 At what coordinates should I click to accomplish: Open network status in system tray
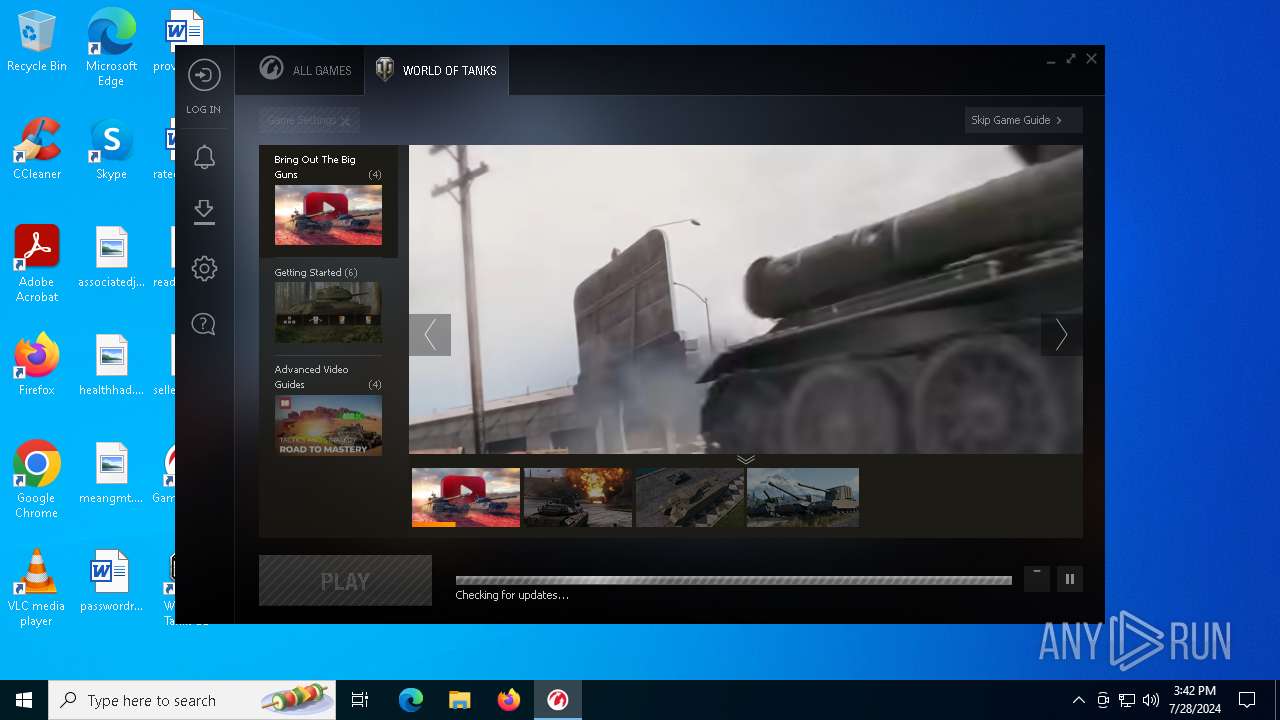(x=1127, y=700)
